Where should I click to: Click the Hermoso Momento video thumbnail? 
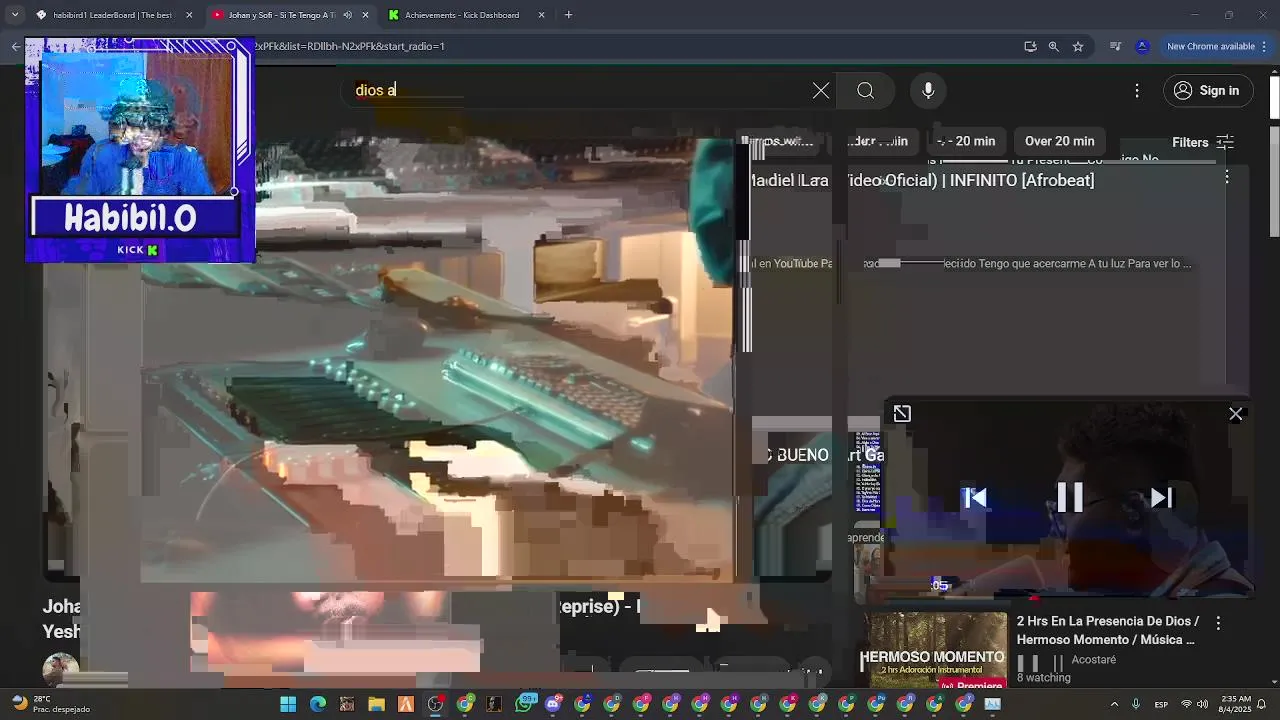(x=934, y=651)
